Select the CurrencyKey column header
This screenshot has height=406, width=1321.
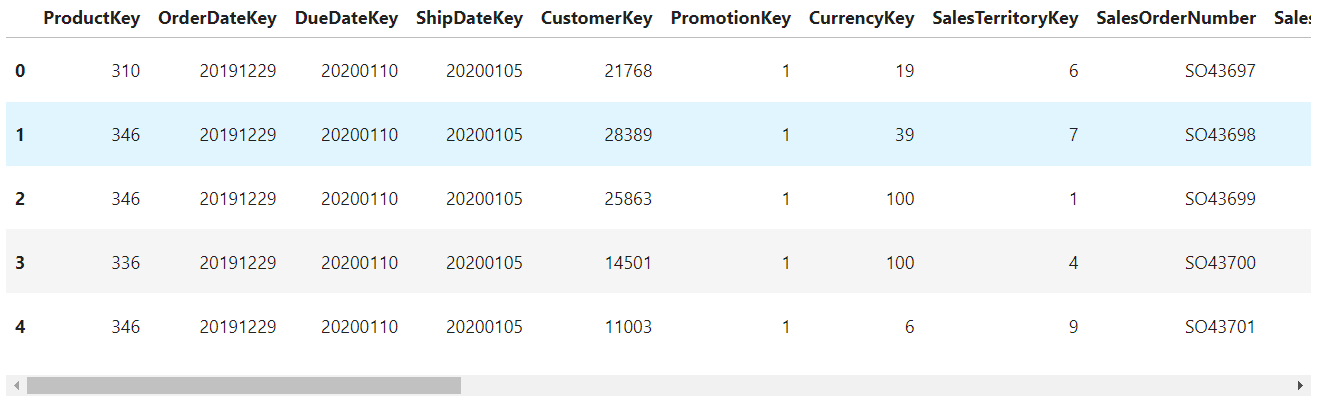pyautogui.click(x=861, y=18)
